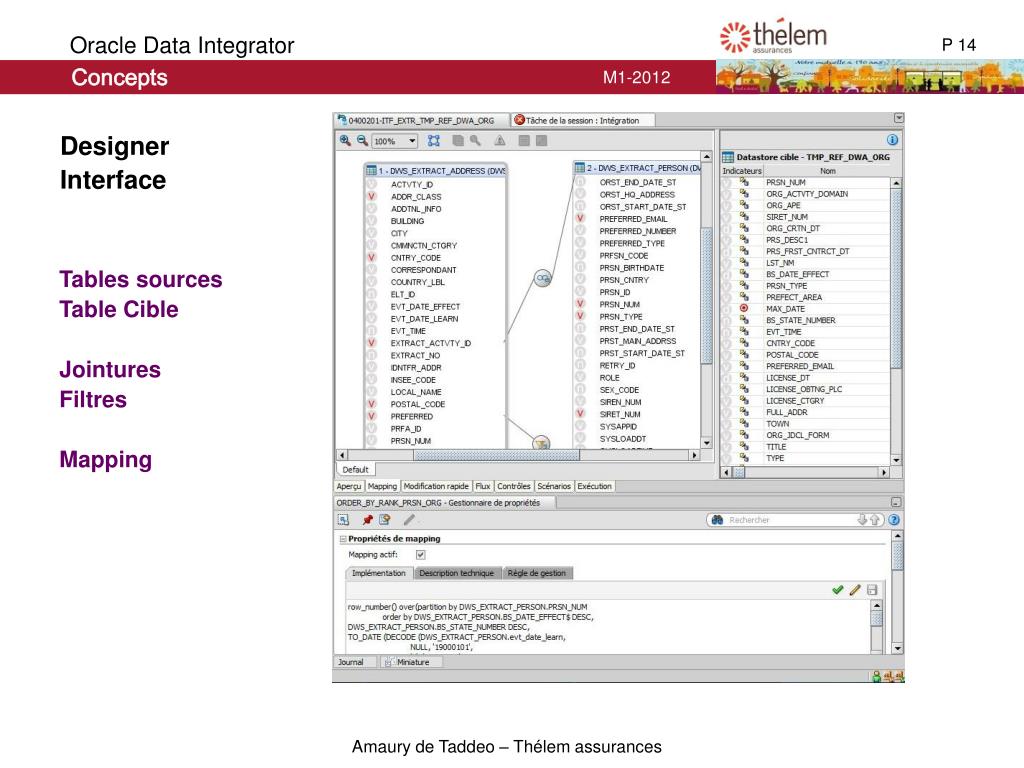
Task: Click the expression editor scrollbar up arrow
Action: click(876, 606)
